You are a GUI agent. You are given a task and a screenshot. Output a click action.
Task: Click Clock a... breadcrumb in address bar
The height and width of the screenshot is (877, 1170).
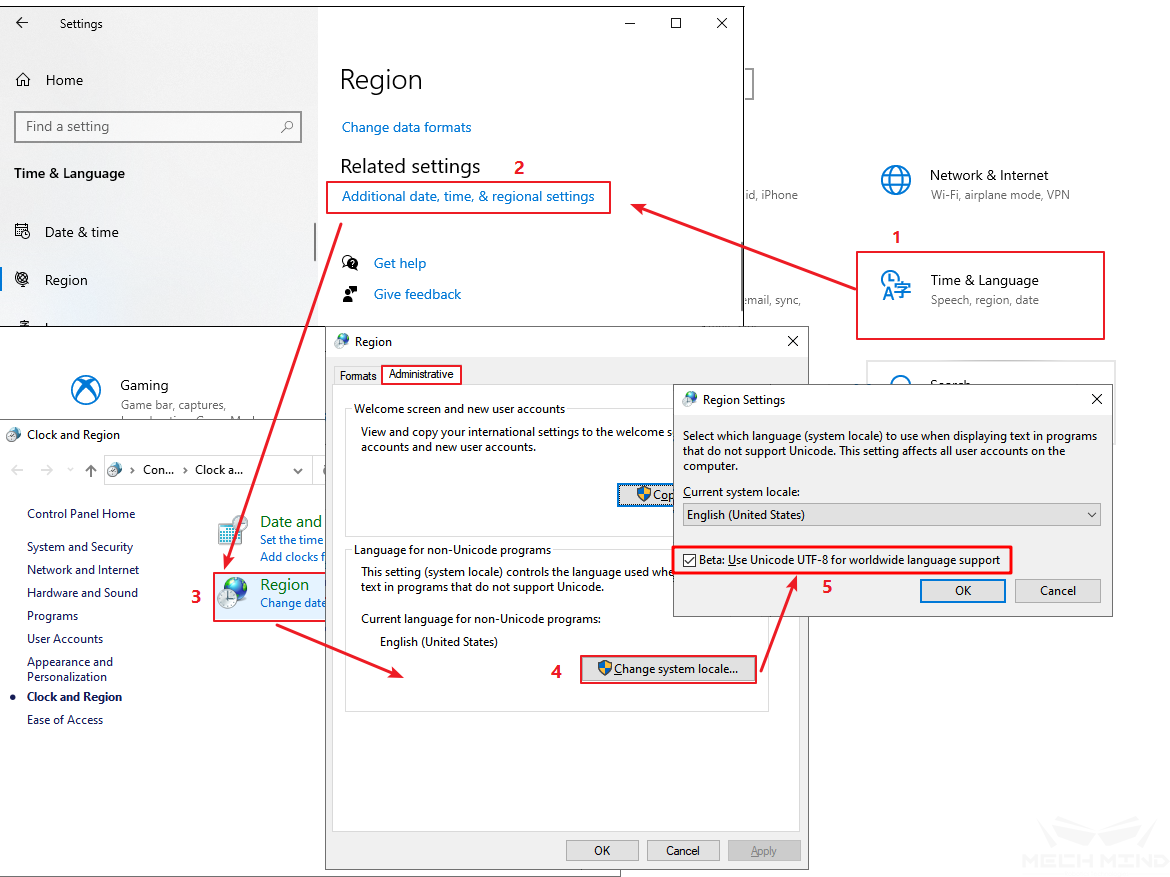219,470
